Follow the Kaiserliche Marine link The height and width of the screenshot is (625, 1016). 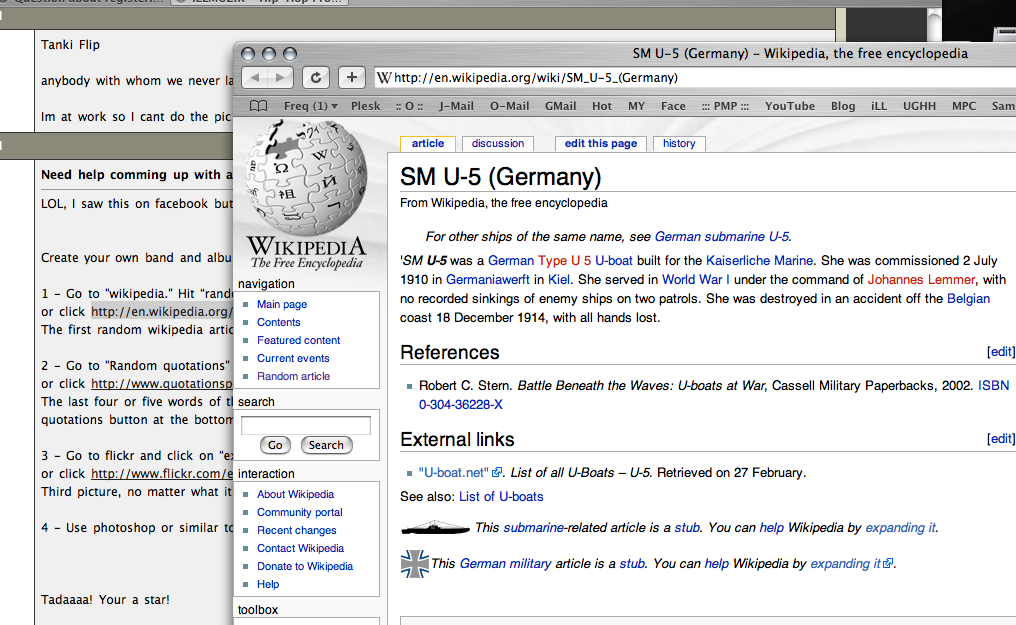[759, 261]
